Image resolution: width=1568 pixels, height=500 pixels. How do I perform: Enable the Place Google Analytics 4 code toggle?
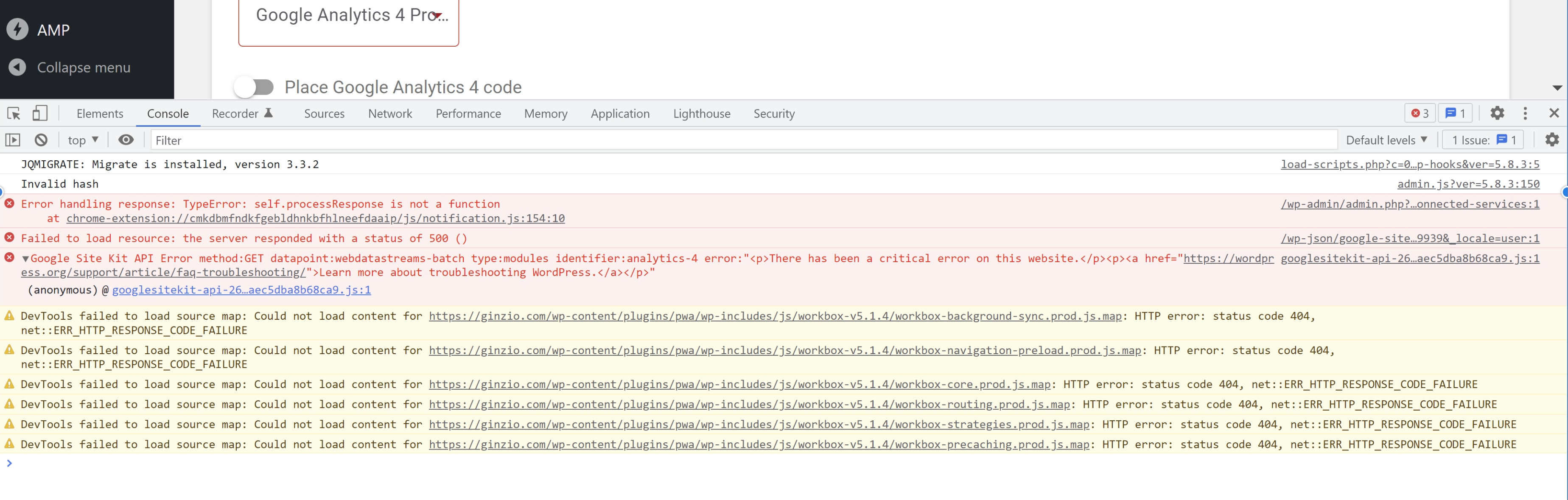point(255,87)
